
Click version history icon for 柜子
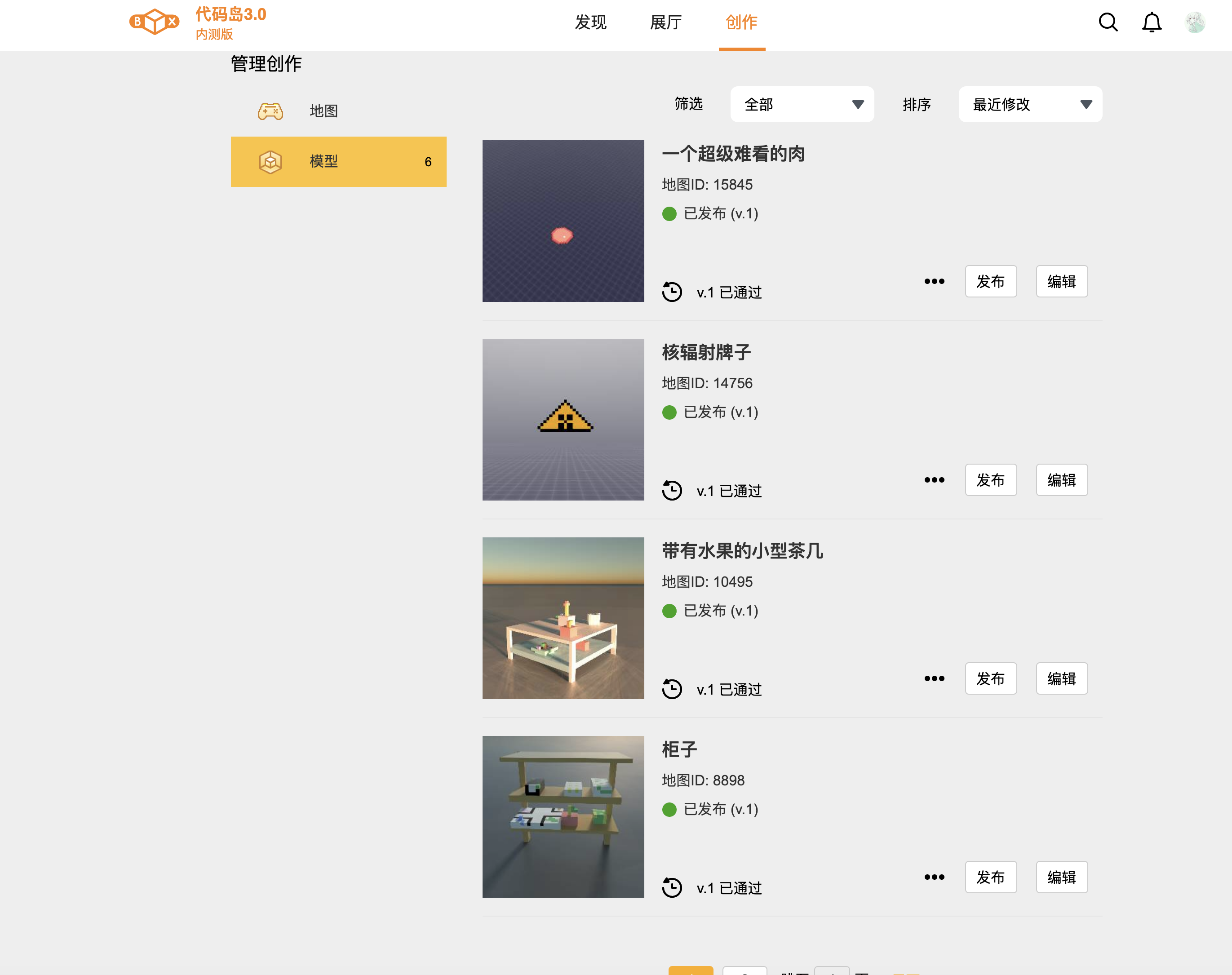tap(672, 888)
